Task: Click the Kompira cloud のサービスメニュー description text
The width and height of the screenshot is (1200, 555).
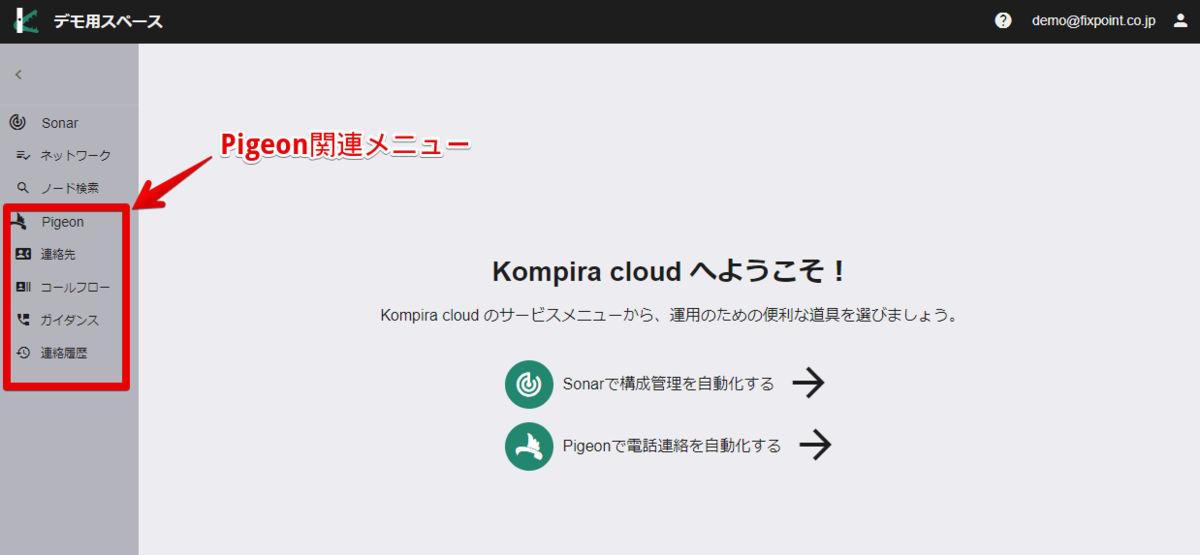Action: point(669,315)
